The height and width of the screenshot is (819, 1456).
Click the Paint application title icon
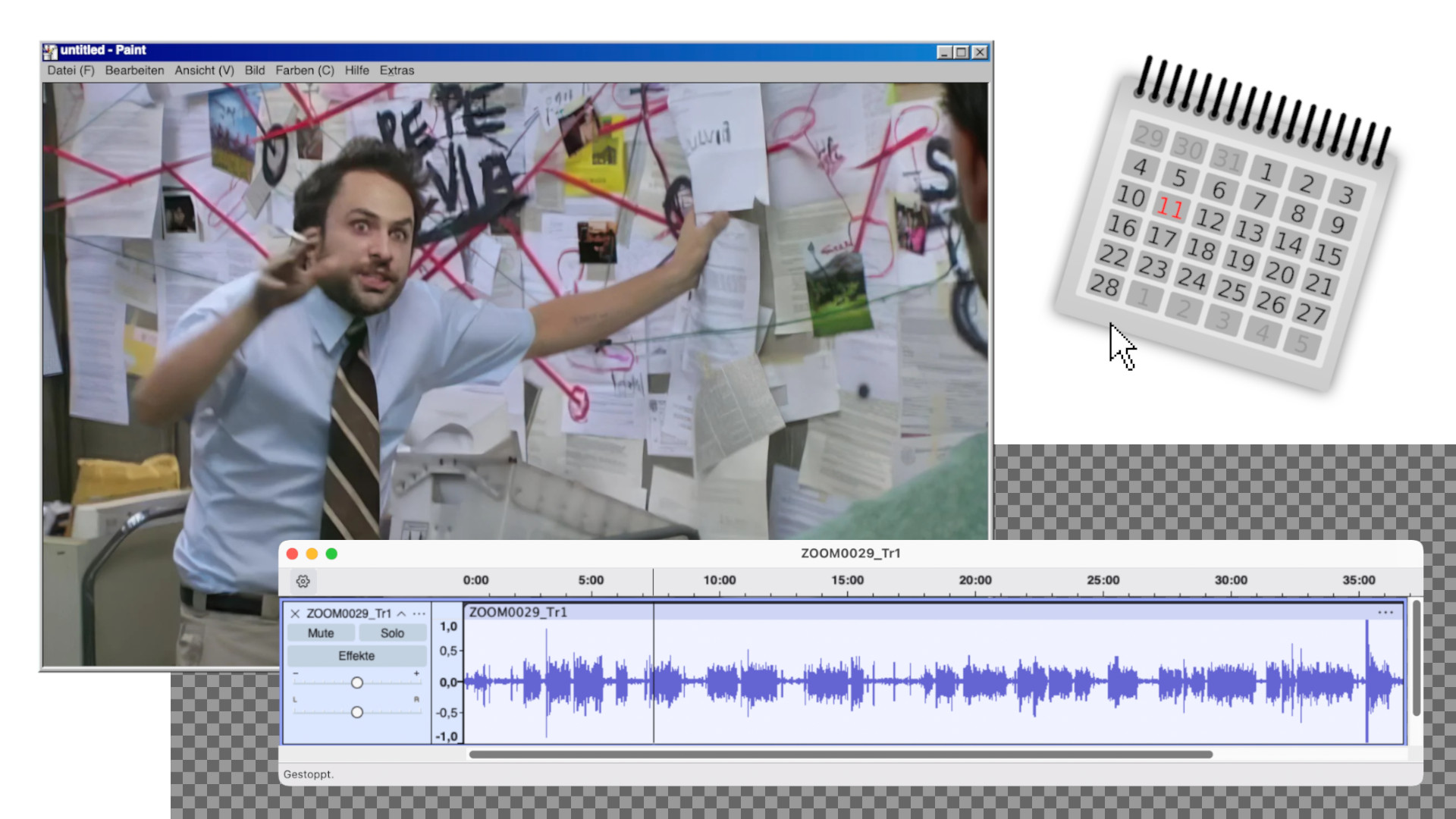pos(50,51)
